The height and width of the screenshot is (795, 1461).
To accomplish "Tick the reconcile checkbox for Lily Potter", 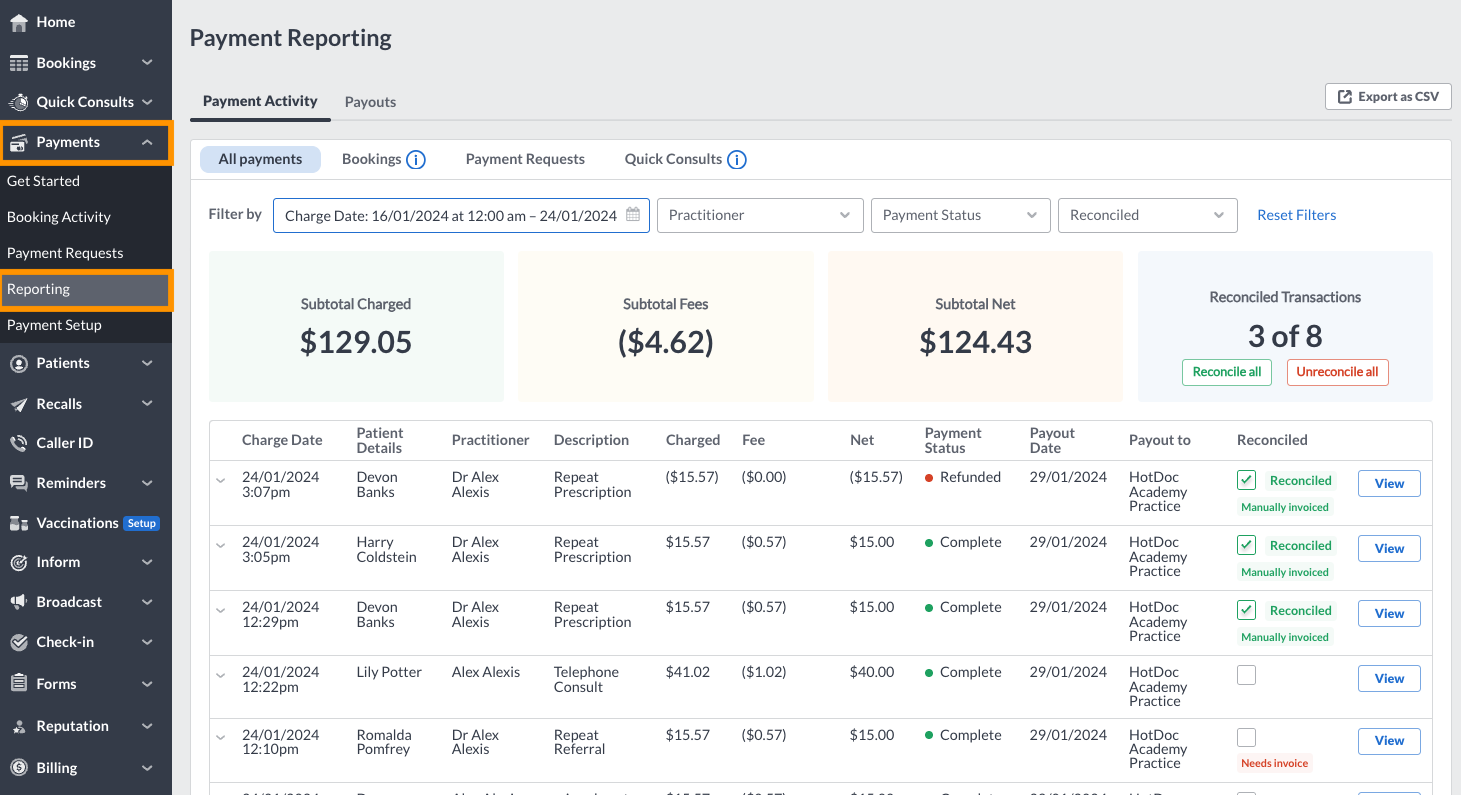I will click(x=1246, y=676).
